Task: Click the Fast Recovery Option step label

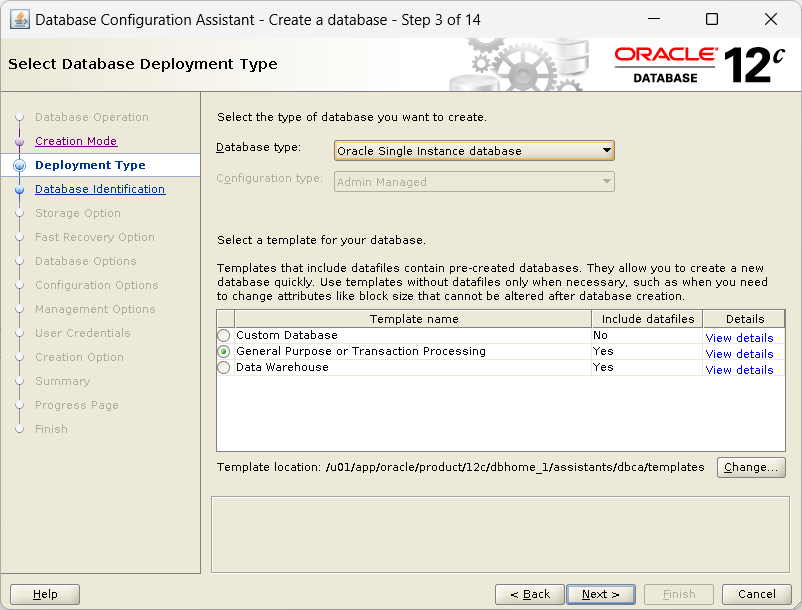Action: click(x=95, y=237)
